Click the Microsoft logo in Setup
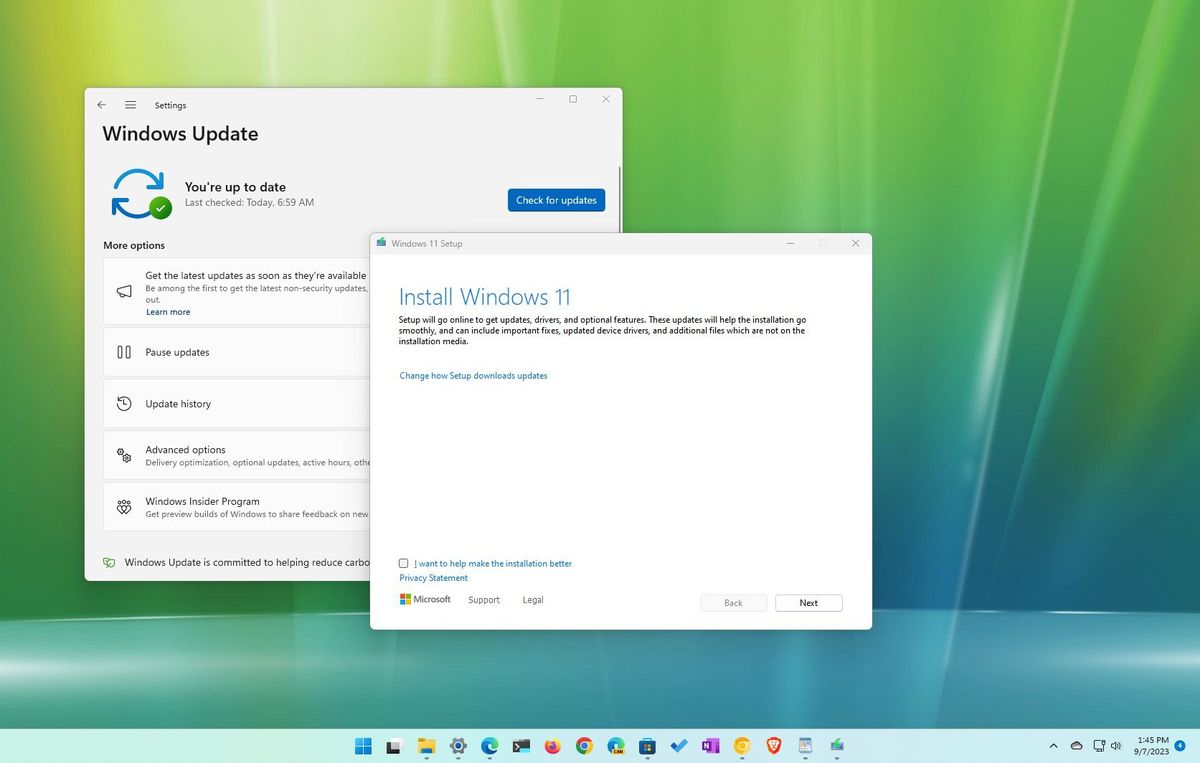The image size is (1200, 763). [425, 599]
